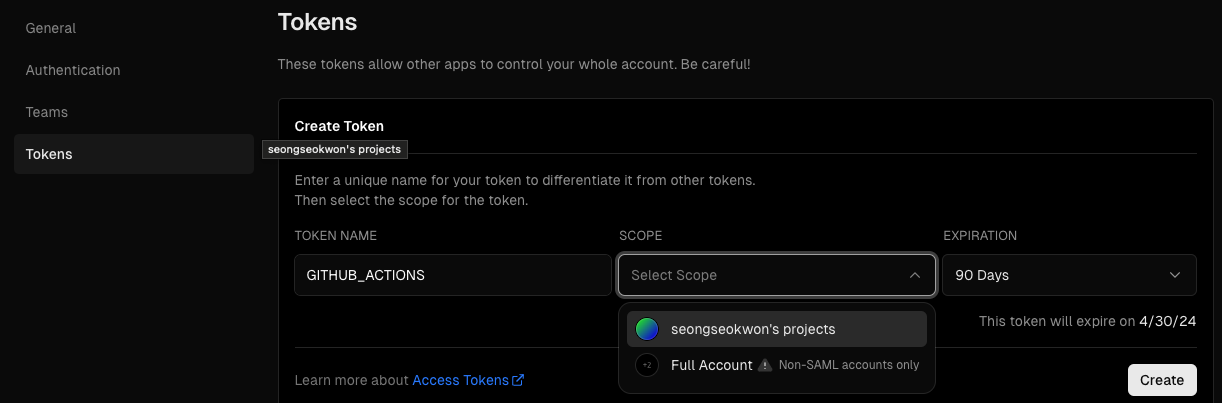Click the external link icon after Access Tokens
This screenshot has height=403, width=1222.
pos(518,380)
